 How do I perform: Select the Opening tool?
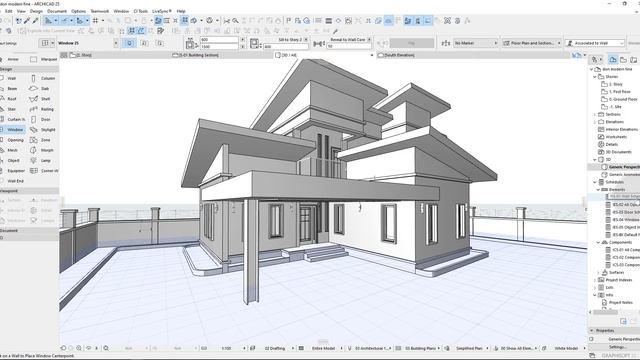pos(13,140)
